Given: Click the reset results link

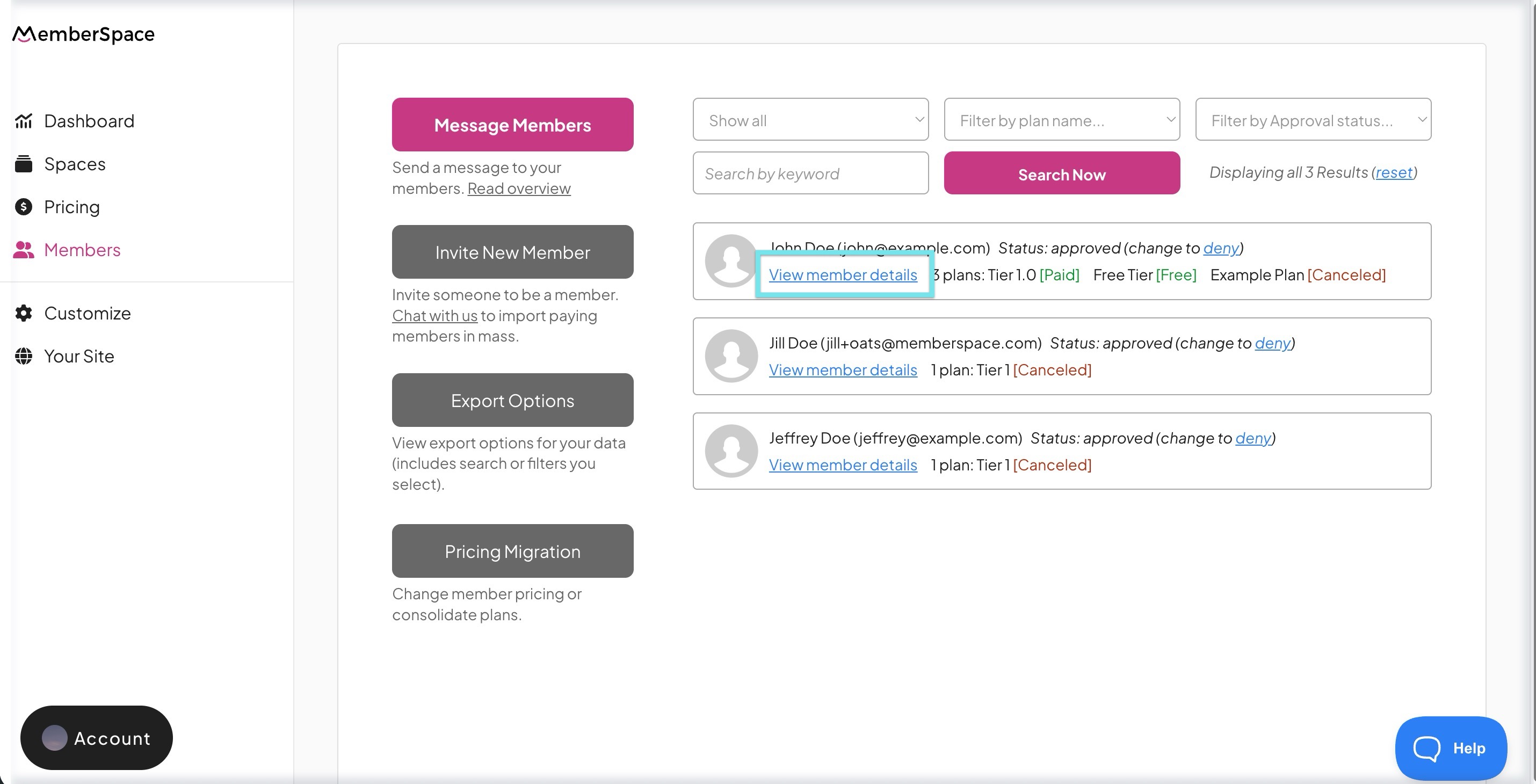Looking at the screenshot, I should click(1394, 172).
